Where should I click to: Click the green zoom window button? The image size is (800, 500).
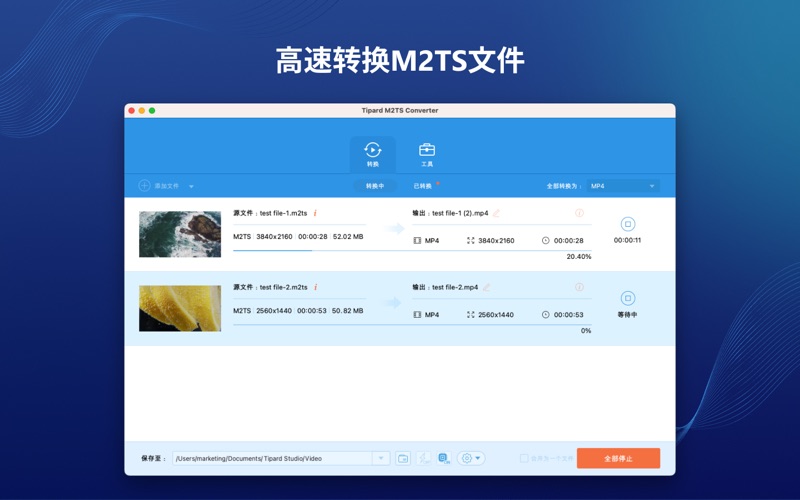pos(152,110)
